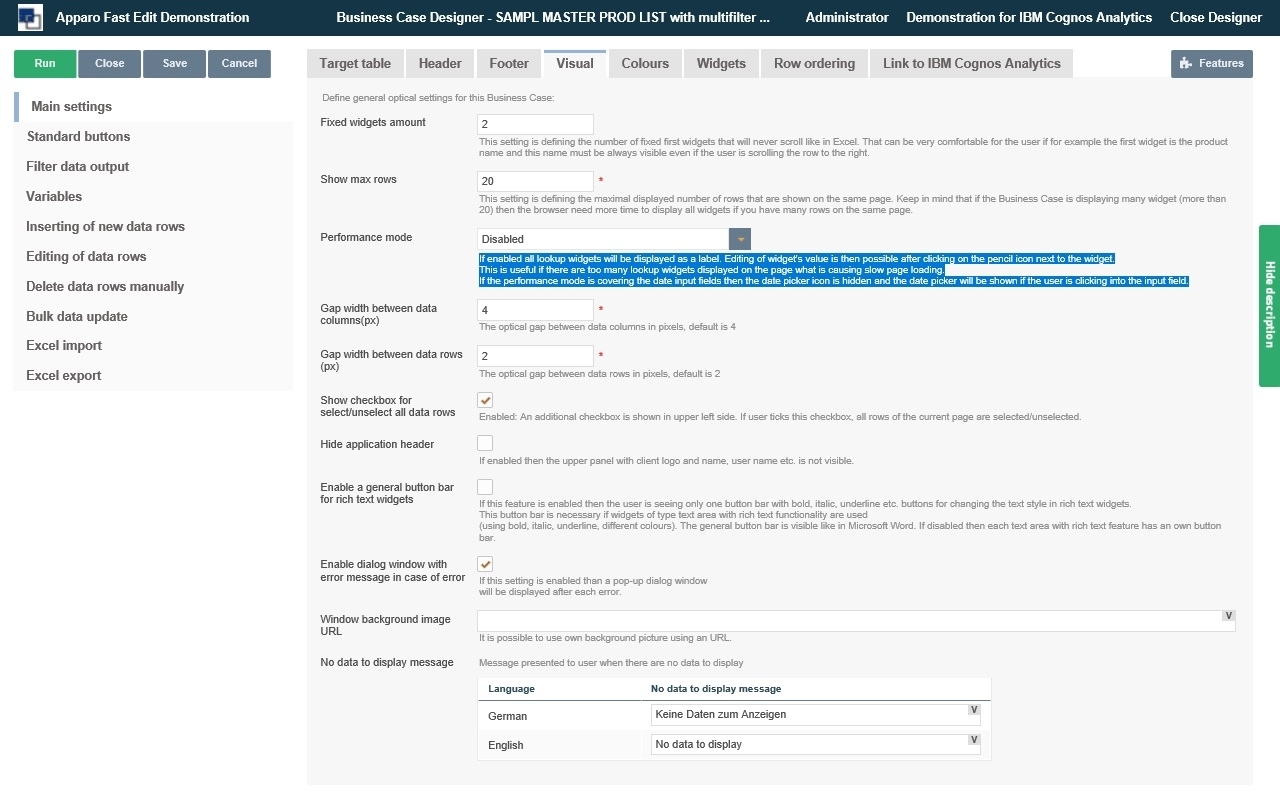Open the Widgets tab
This screenshot has height=800, width=1280.
pos(721,63)
